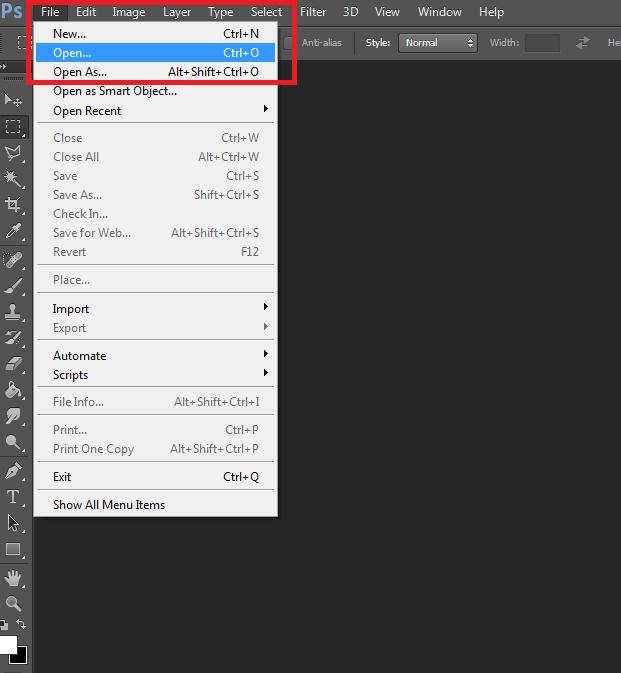Click Exit in the File menu
621x673 pixels.
pyautogui.click(x=62, y=477)
